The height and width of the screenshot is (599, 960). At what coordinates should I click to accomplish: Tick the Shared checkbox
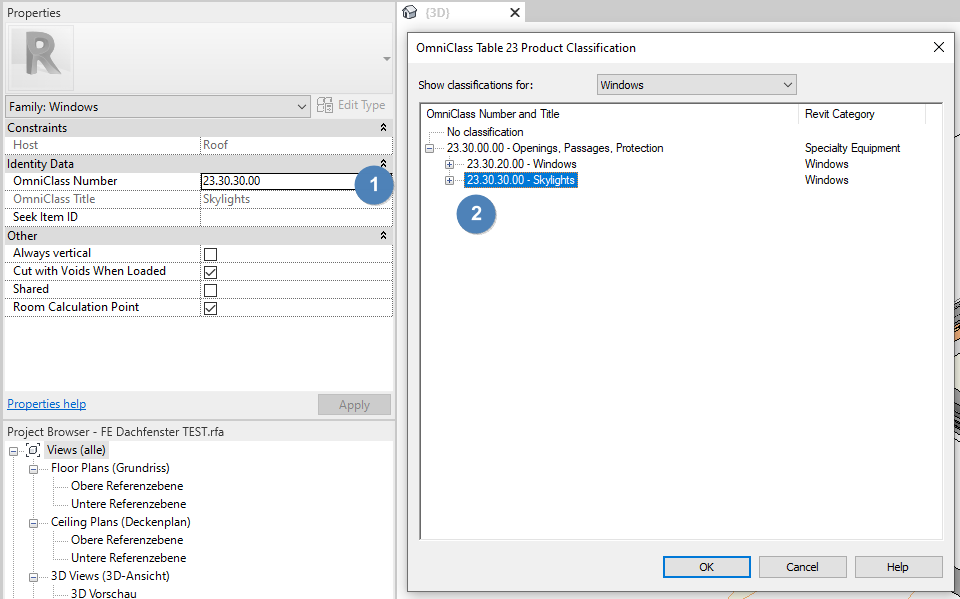click(211, 290)
